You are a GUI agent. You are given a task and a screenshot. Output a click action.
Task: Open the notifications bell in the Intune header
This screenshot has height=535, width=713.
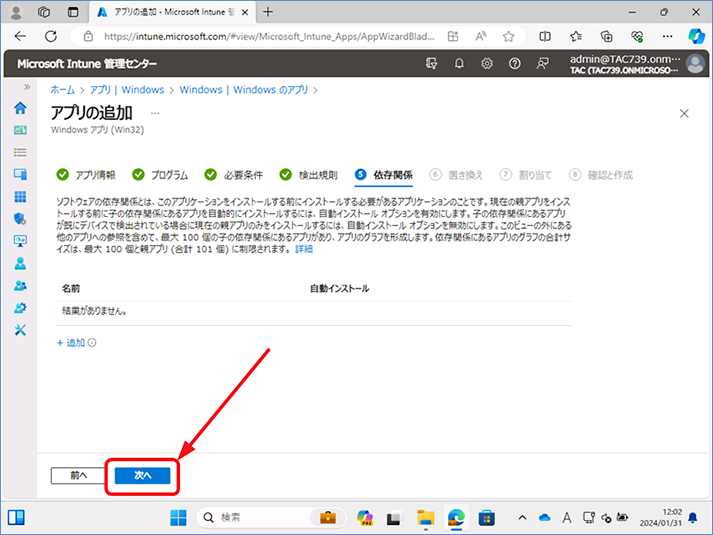459,64
